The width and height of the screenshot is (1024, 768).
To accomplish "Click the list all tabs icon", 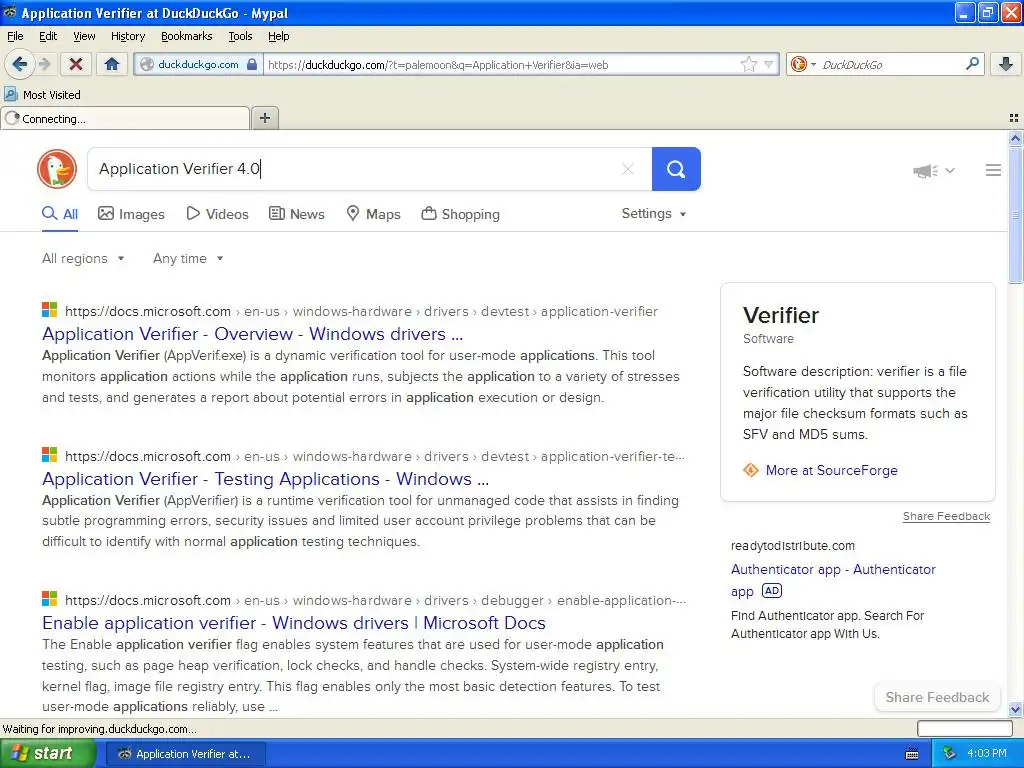I will tap(1014, 118).
